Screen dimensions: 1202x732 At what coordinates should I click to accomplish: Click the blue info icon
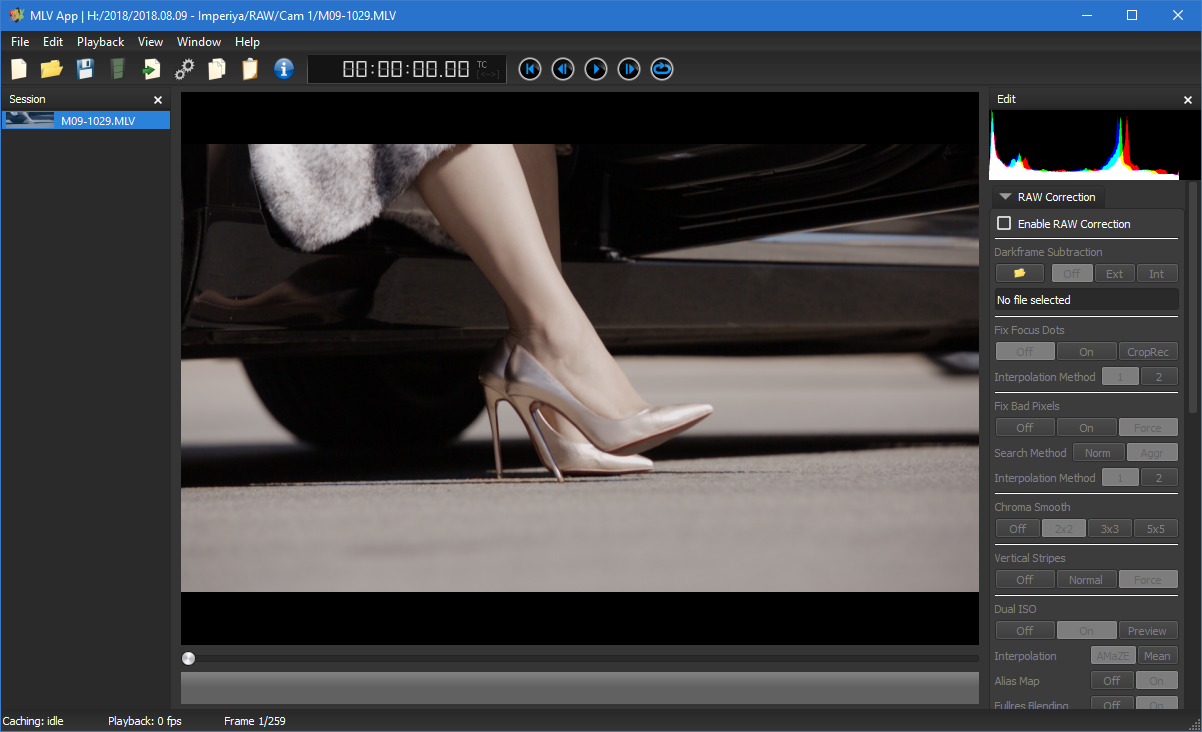[284, 69]
